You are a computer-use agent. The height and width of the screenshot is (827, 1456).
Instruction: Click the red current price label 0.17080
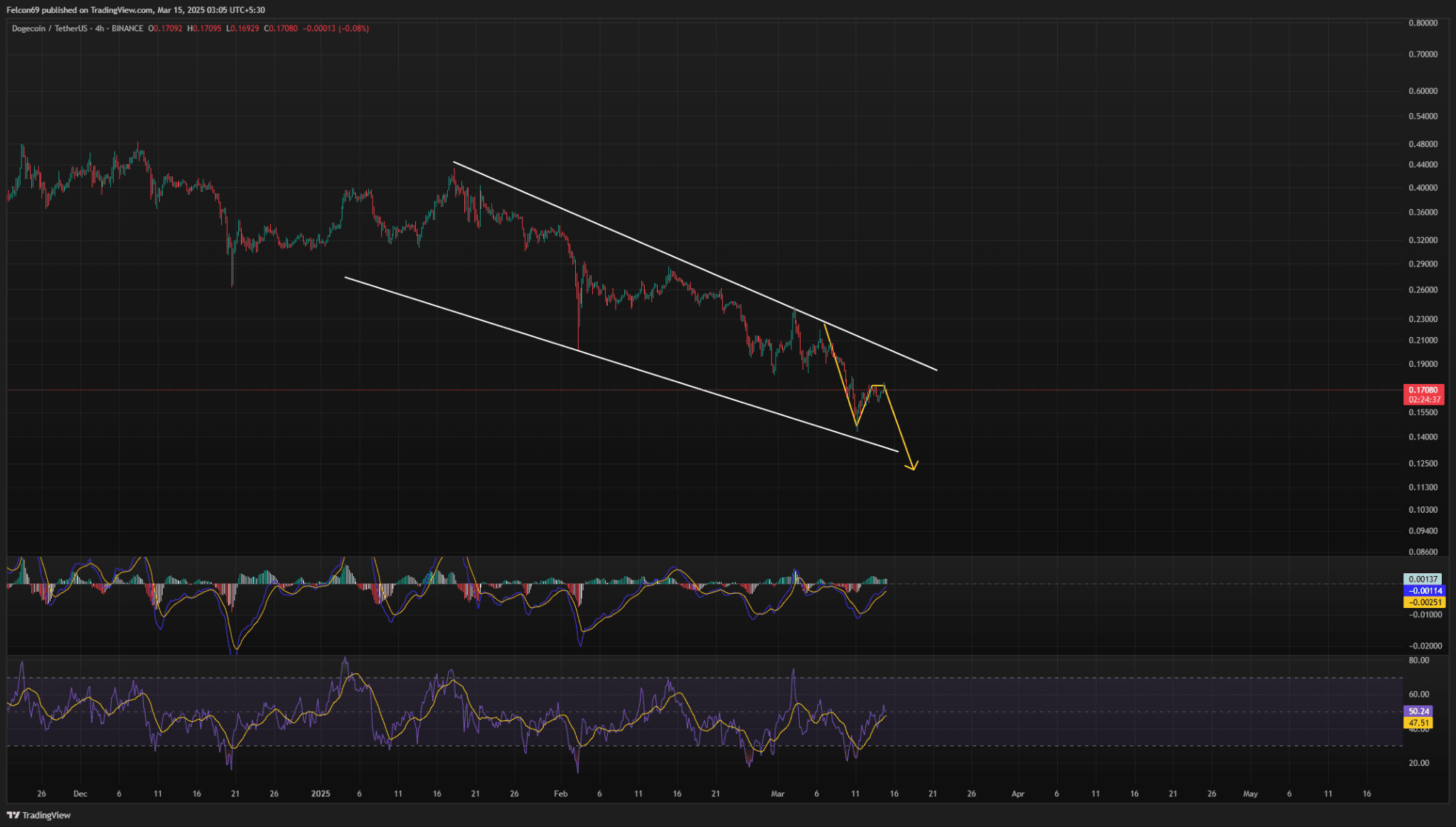click(x=1423, y=390)
